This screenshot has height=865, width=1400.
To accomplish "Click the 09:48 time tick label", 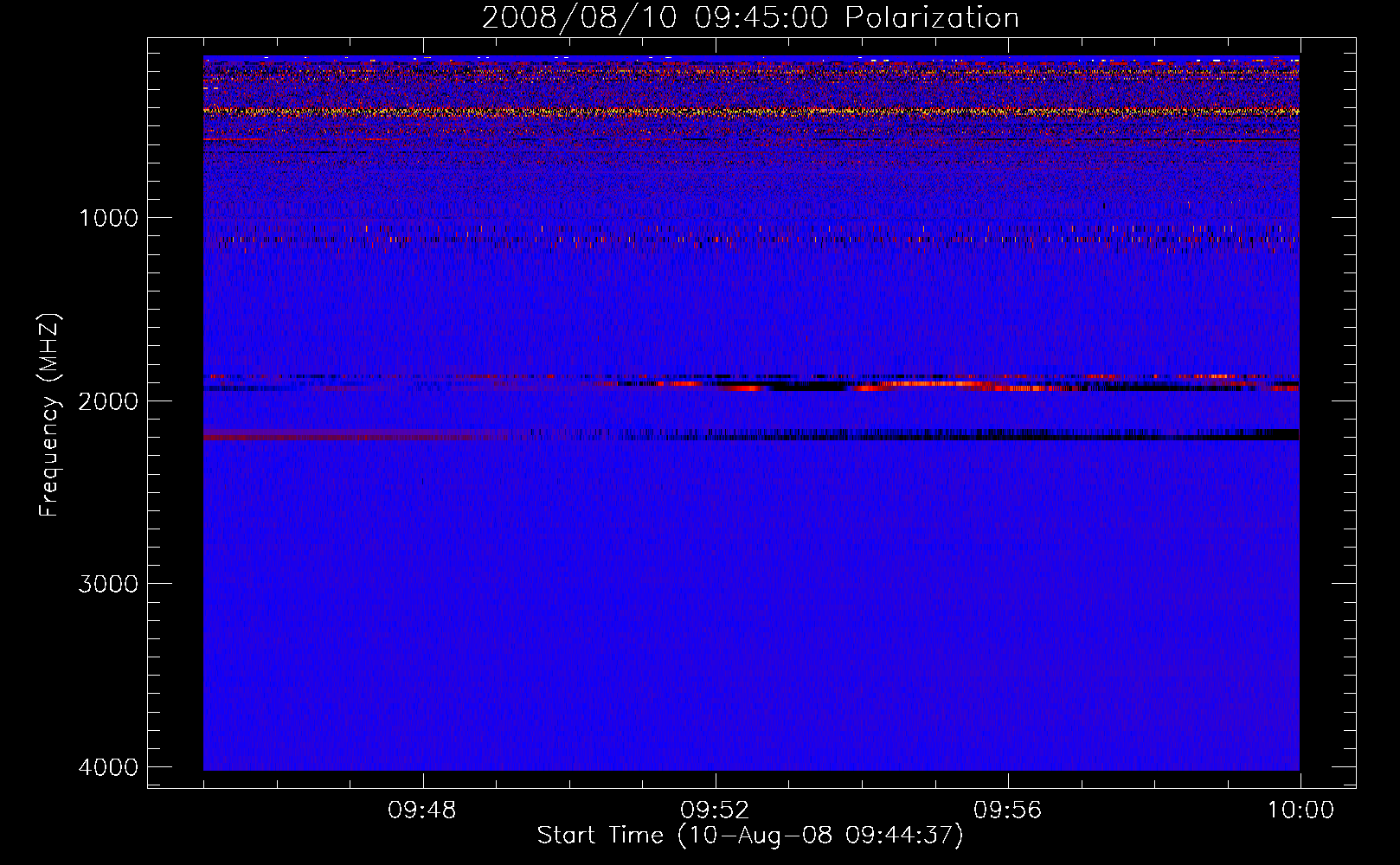I will tap(422, 811).
